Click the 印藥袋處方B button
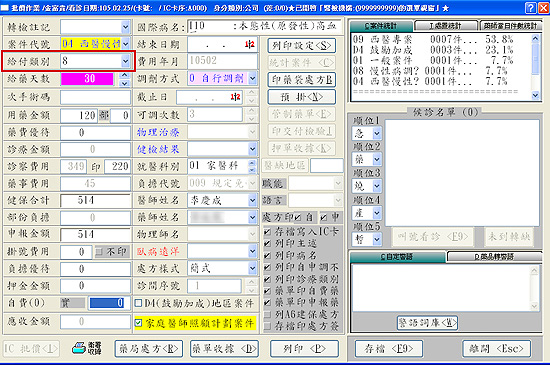550x365 pixels. [x=301, y=80]
